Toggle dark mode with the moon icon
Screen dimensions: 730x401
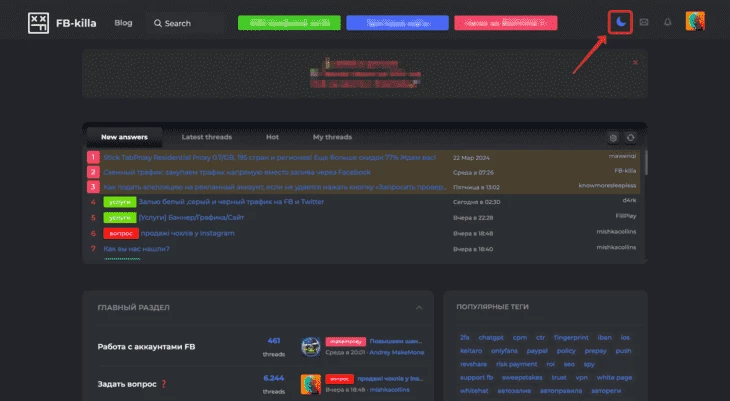click(620, 22)
